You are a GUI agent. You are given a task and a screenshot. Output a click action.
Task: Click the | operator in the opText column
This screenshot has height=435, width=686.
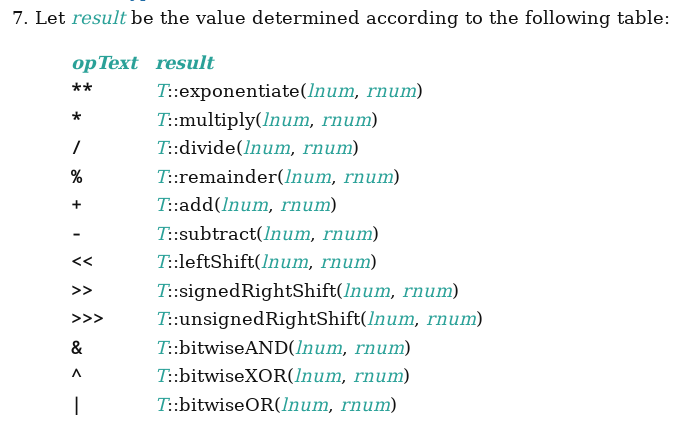77,406
